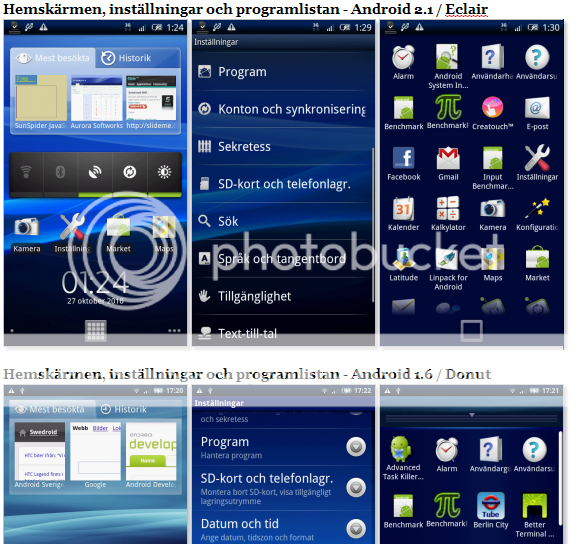Toggle Wi-Fi in the power widget
The height and width of the screenshot is (544, 583).
click(26, 172)
